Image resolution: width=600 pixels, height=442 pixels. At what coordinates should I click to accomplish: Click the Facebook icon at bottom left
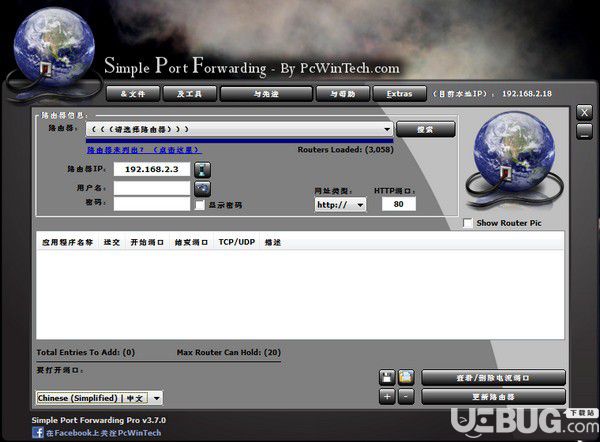[x=38, y=433]
